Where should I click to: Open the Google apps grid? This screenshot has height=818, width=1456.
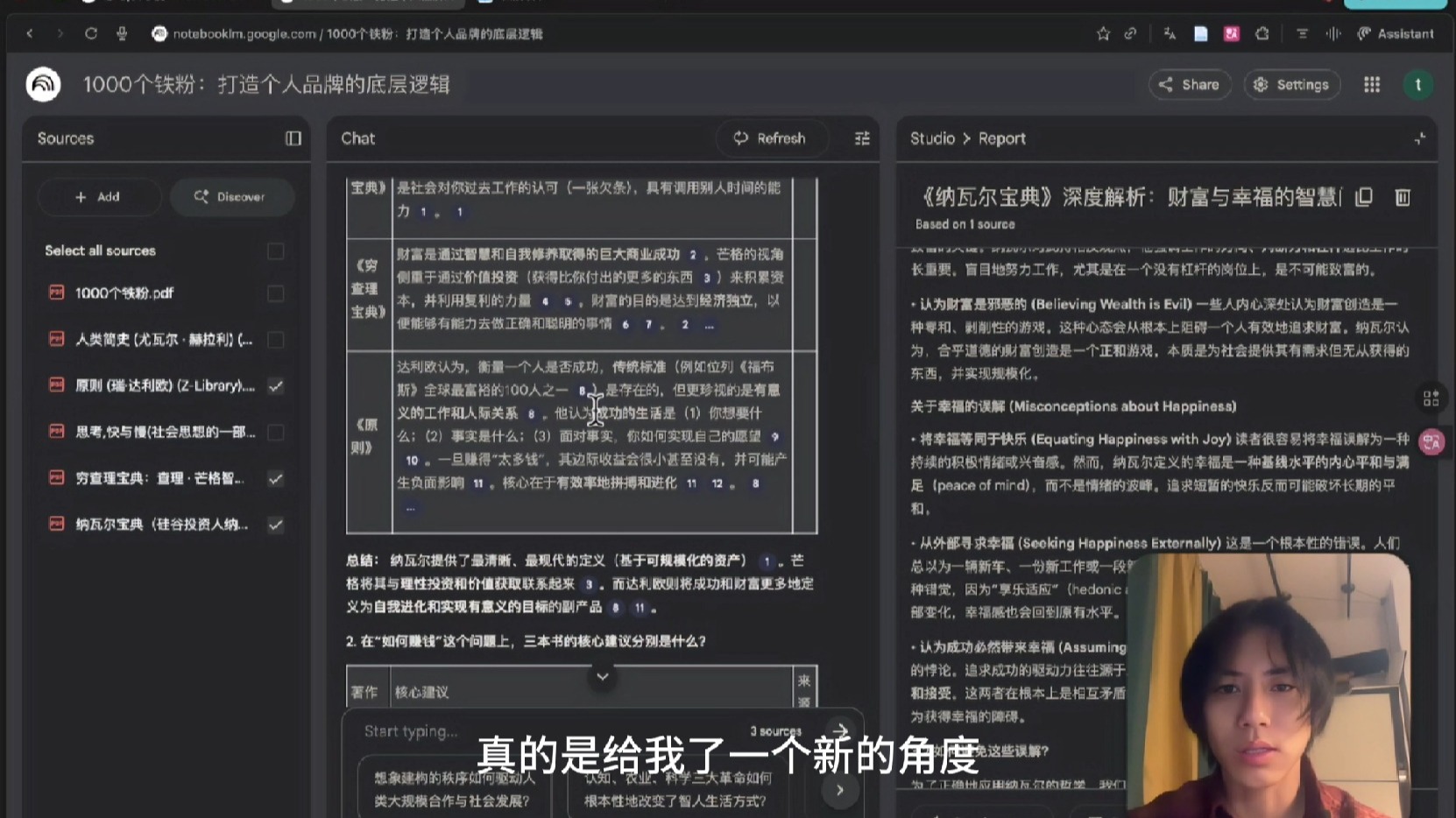[x=1371, y=85]
